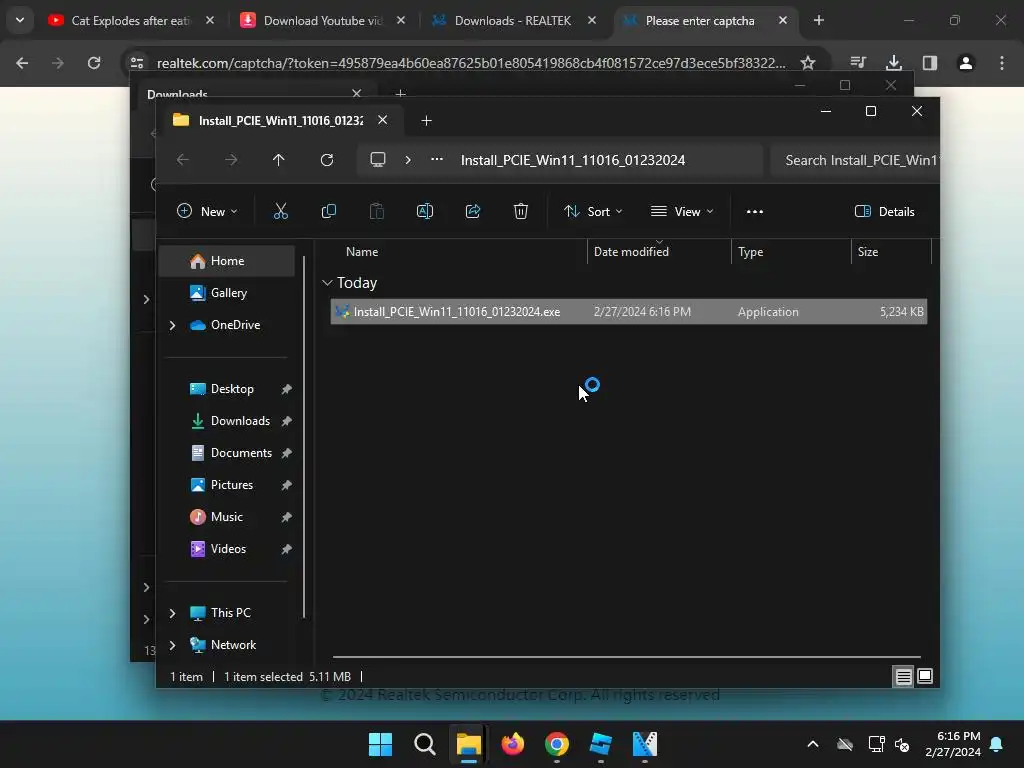The height and width of the screenshot is (768, 1024).
Task: Open Chrome three-dot menu
Action: [1002, 63]
